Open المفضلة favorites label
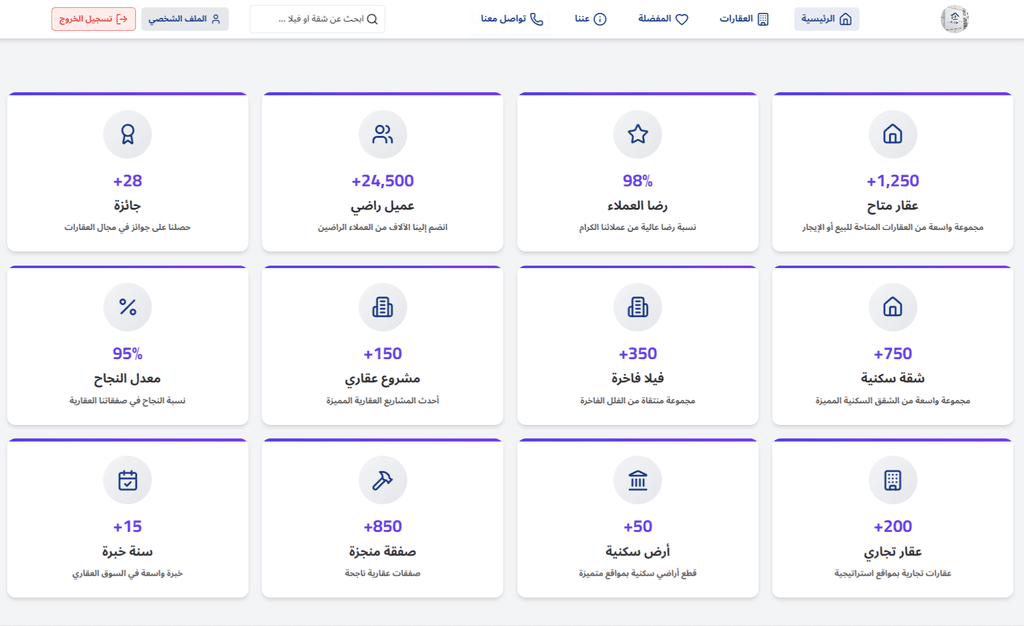Screen dimensions: 1024x626 tap(654, 19)
